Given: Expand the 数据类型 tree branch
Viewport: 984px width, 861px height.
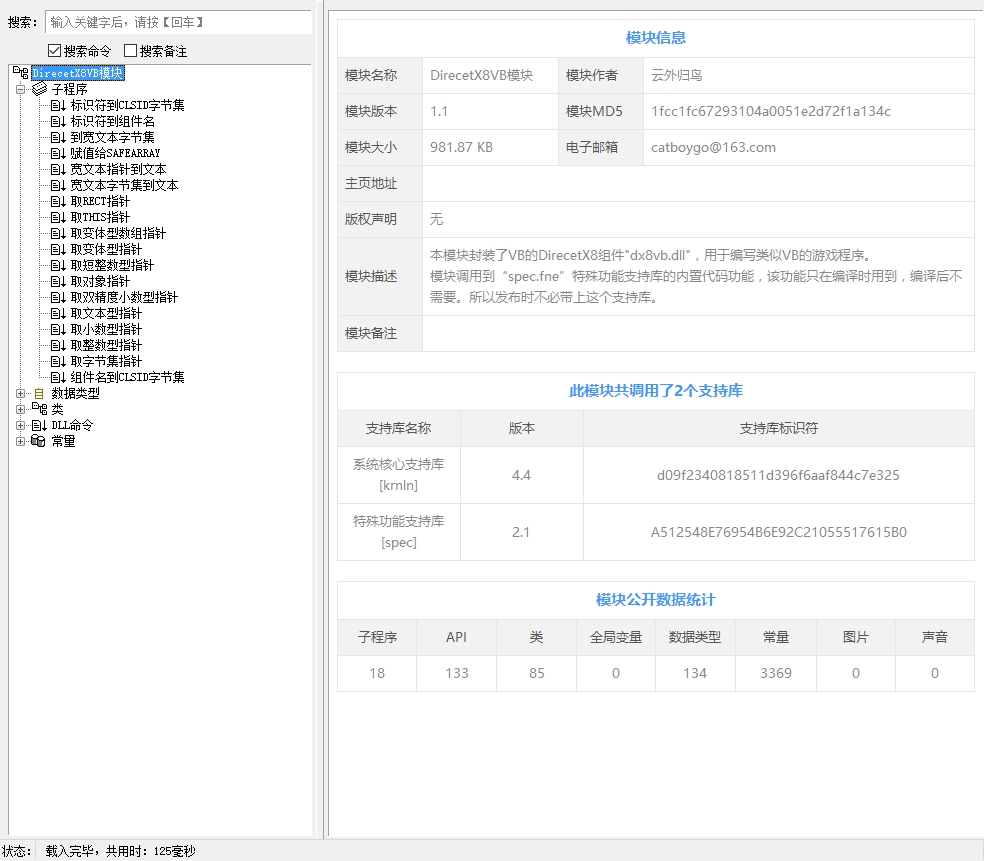Looking at the screenshot, I should coord(20,393).
